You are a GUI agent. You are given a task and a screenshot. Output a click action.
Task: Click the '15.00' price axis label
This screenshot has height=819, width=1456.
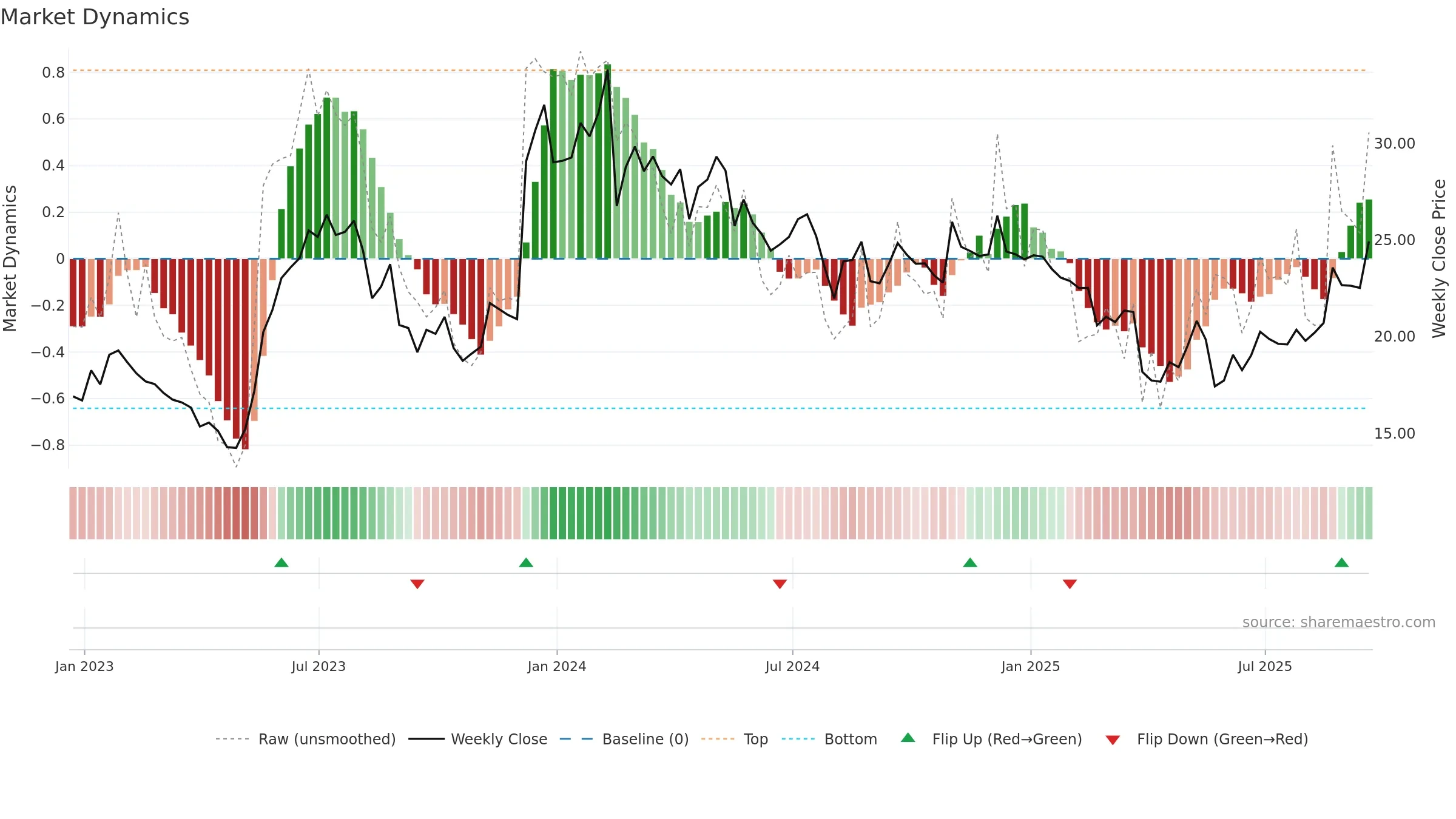click(x=1395, y=434)
